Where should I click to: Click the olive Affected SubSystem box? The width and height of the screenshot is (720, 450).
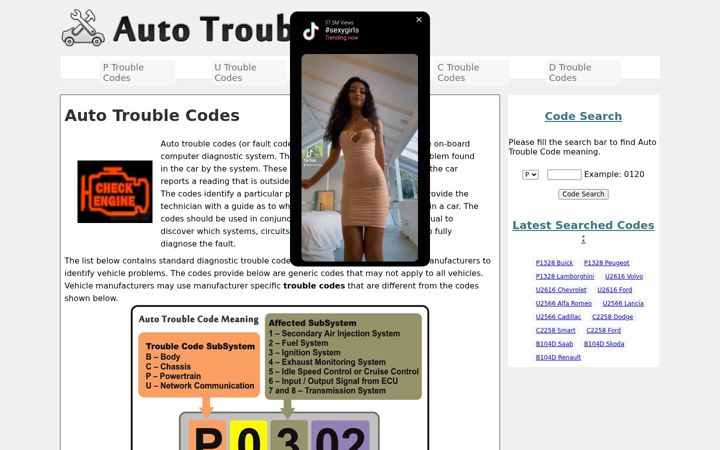[x=343, y=356]
